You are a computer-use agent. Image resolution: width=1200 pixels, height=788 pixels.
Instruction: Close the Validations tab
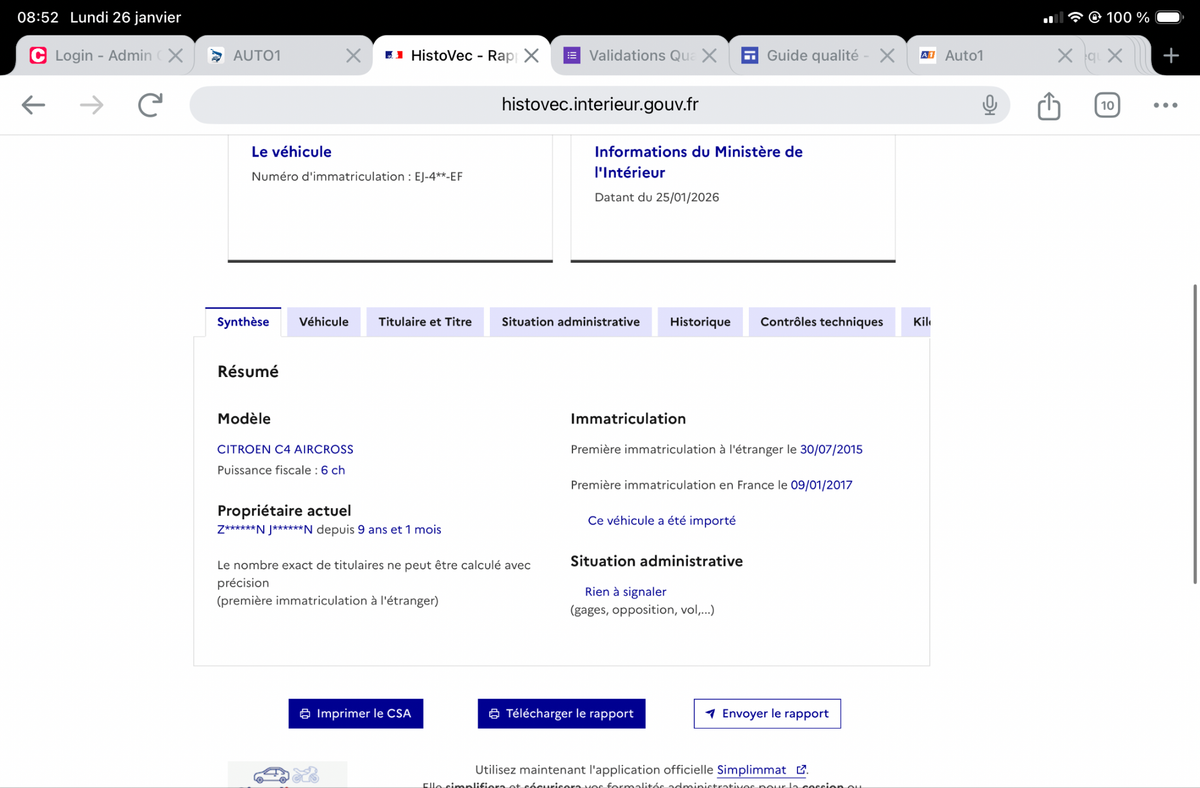tap(709, 55)
